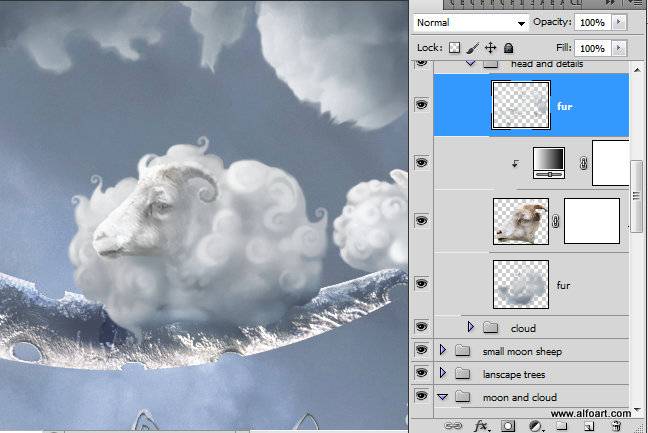
Task: Click the Opacity 100% field
Action: click(x=593, y=22)
